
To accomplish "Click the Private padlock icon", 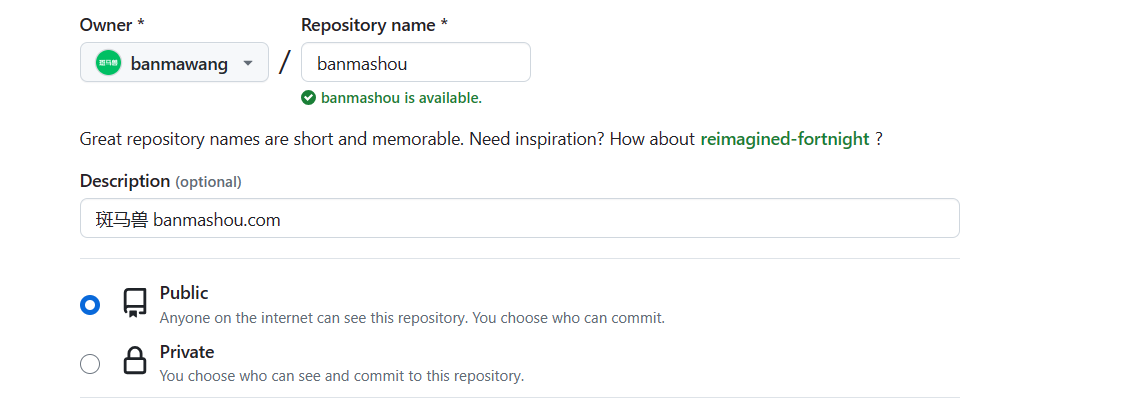I will click(135, 360).
